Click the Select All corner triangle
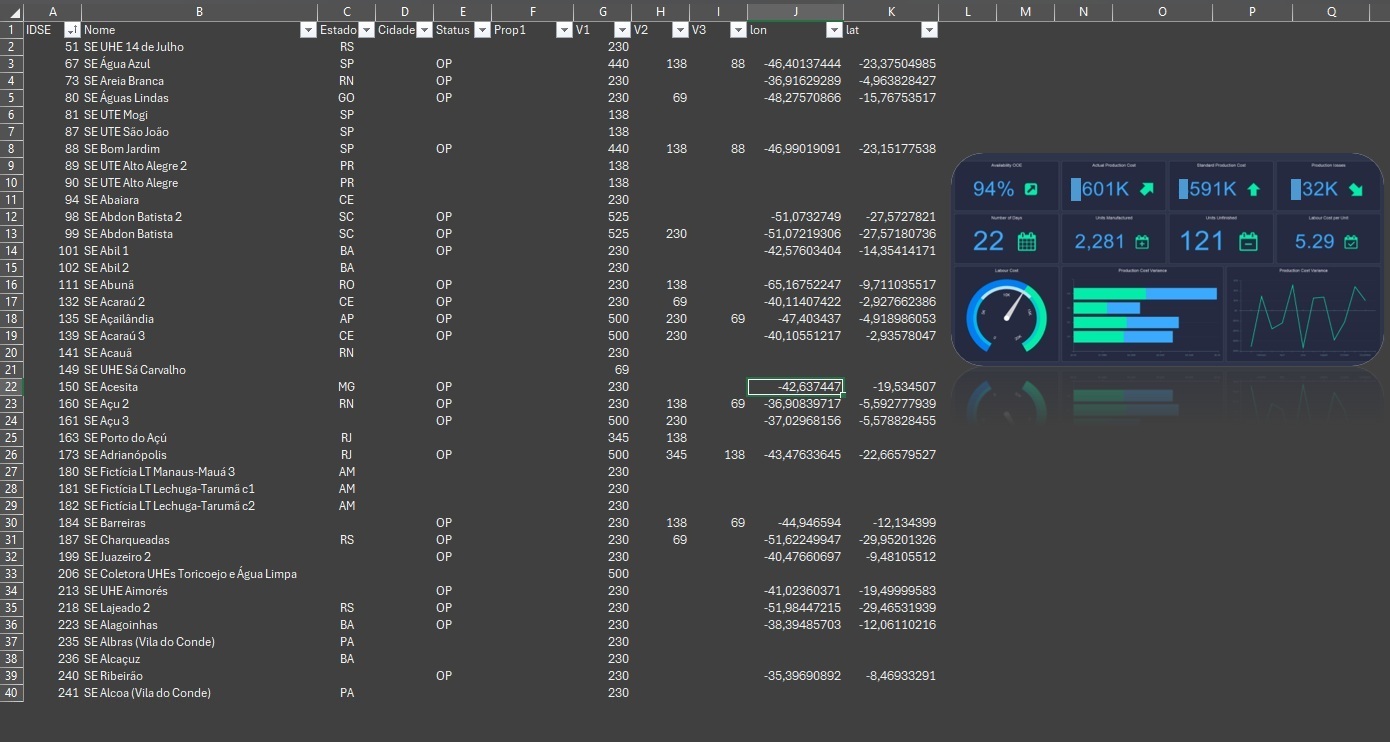This screenshot has height=742, width=1390. pos(12,11)
